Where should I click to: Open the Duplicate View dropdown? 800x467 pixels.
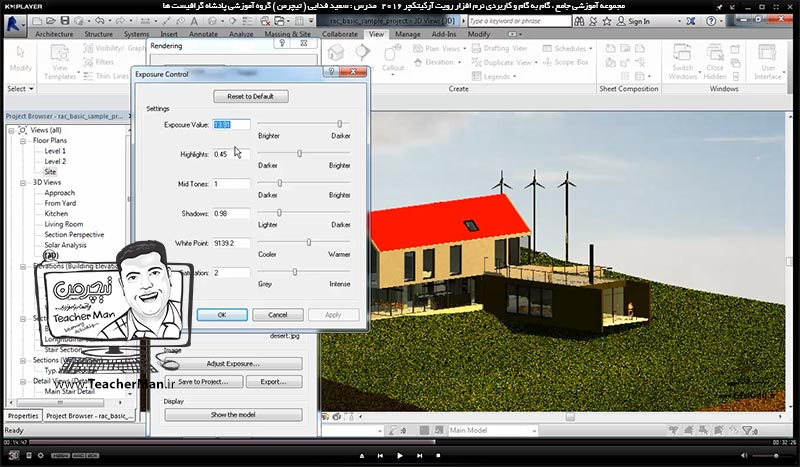pos(536,62)
